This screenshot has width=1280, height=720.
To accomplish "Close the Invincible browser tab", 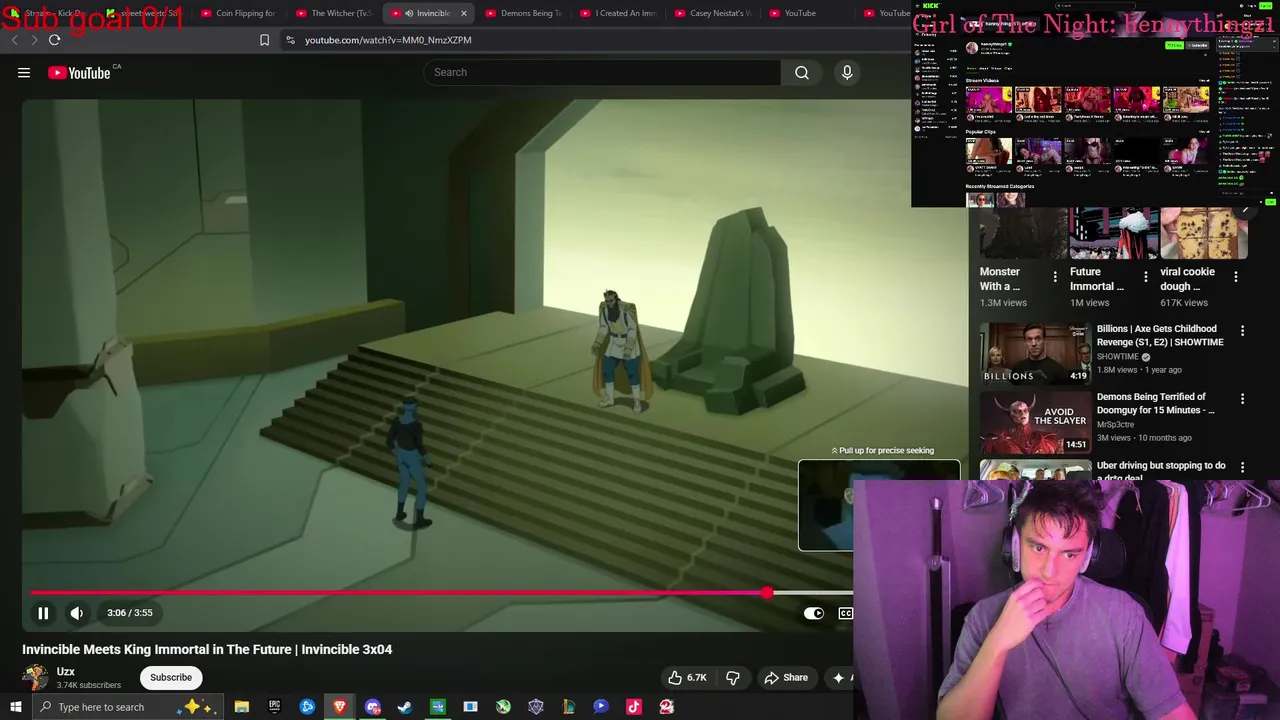I will [x=463, y=13].
